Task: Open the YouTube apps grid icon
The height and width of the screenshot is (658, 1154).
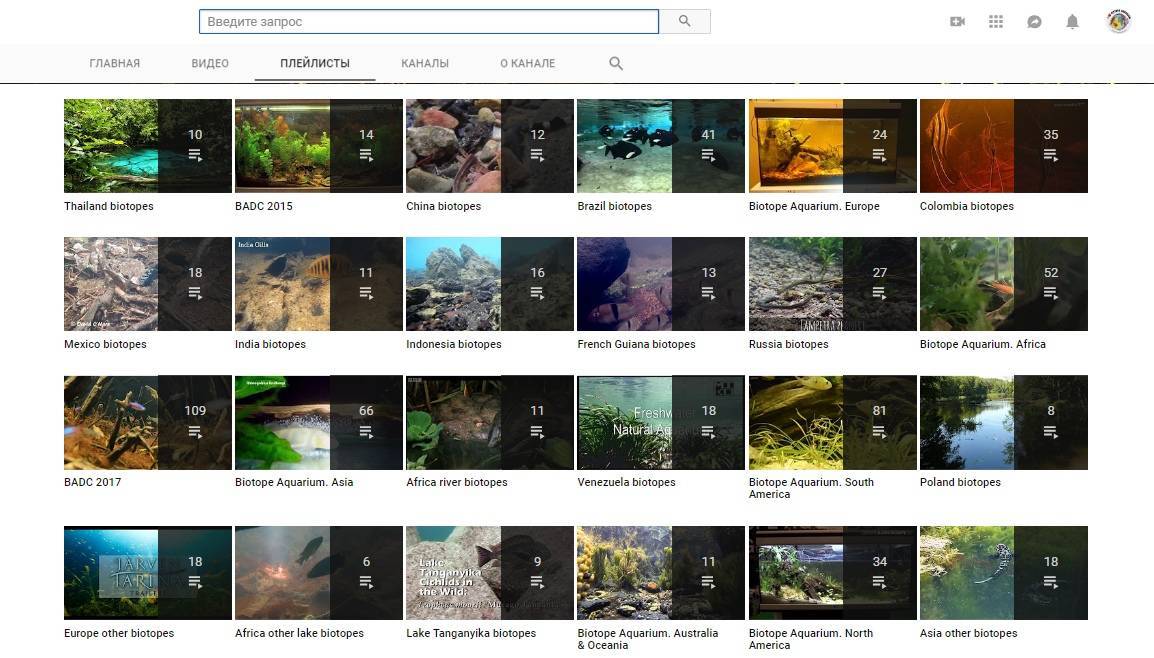Action: point(996,21)
